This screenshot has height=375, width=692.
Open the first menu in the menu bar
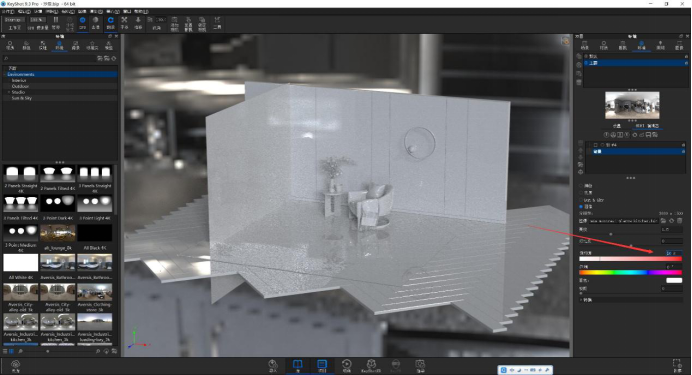[x=8, y=11]
